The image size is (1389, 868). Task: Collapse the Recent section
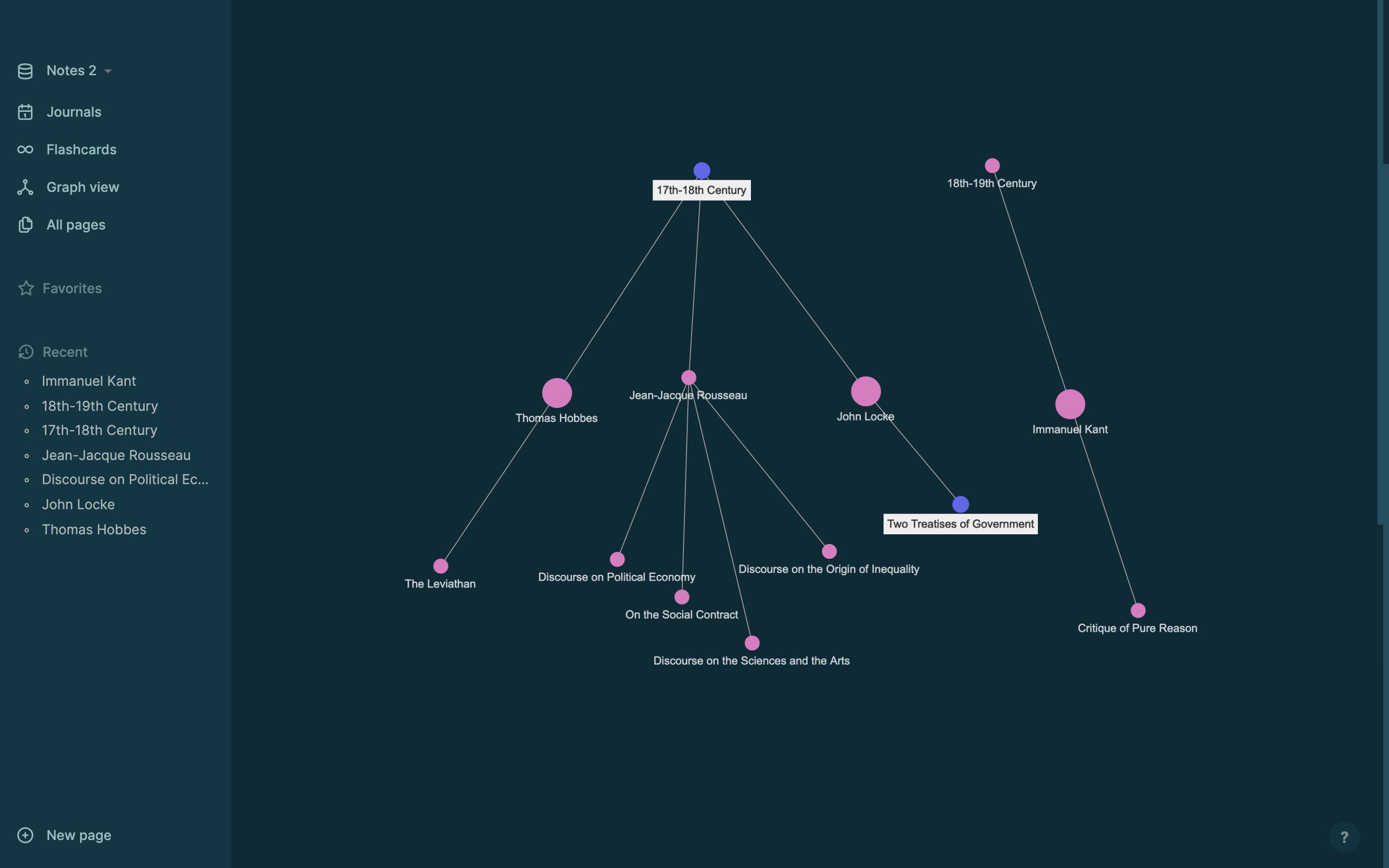pos(65,352)
